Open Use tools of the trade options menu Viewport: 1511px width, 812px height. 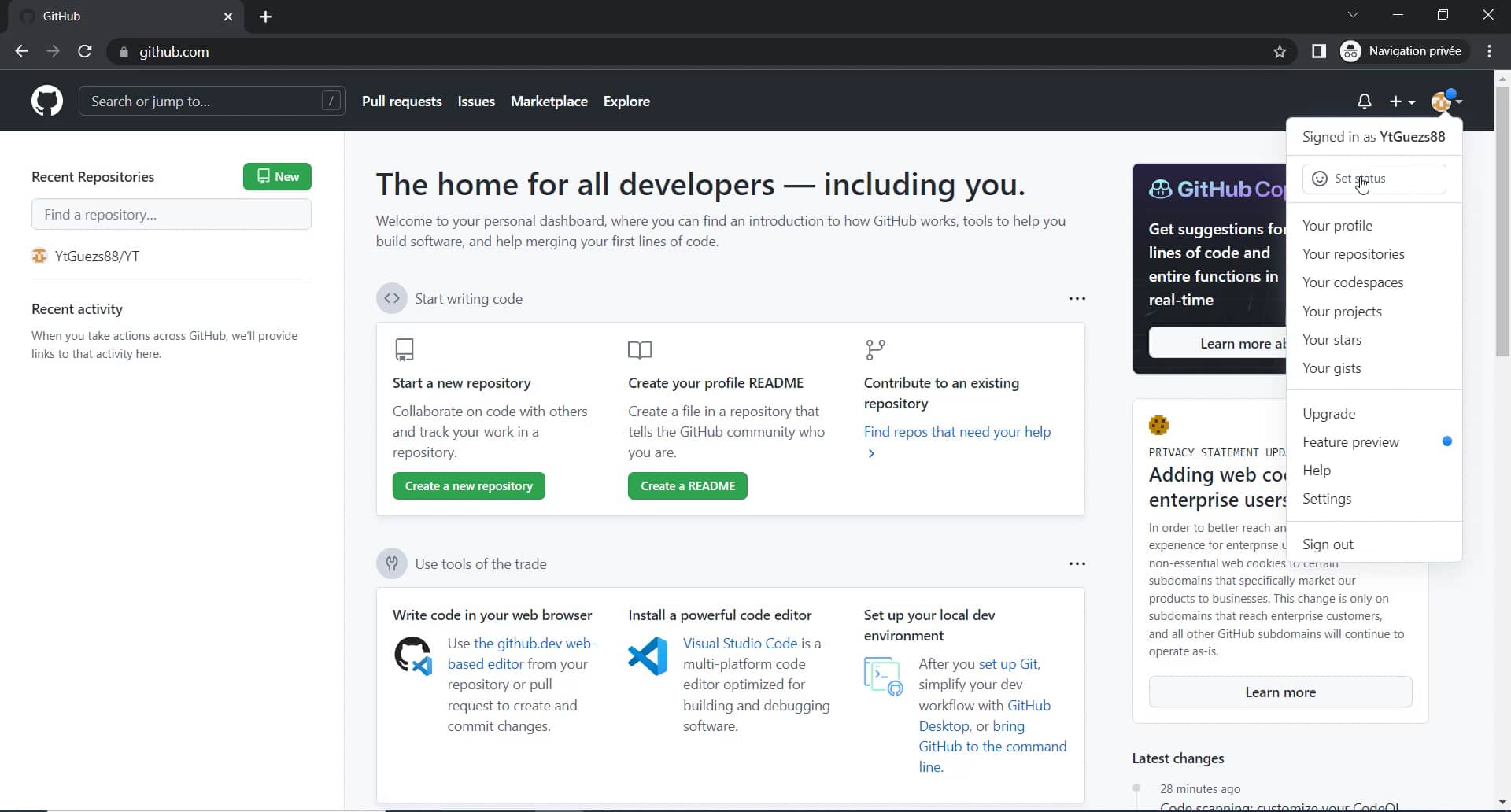(1077, 563)
